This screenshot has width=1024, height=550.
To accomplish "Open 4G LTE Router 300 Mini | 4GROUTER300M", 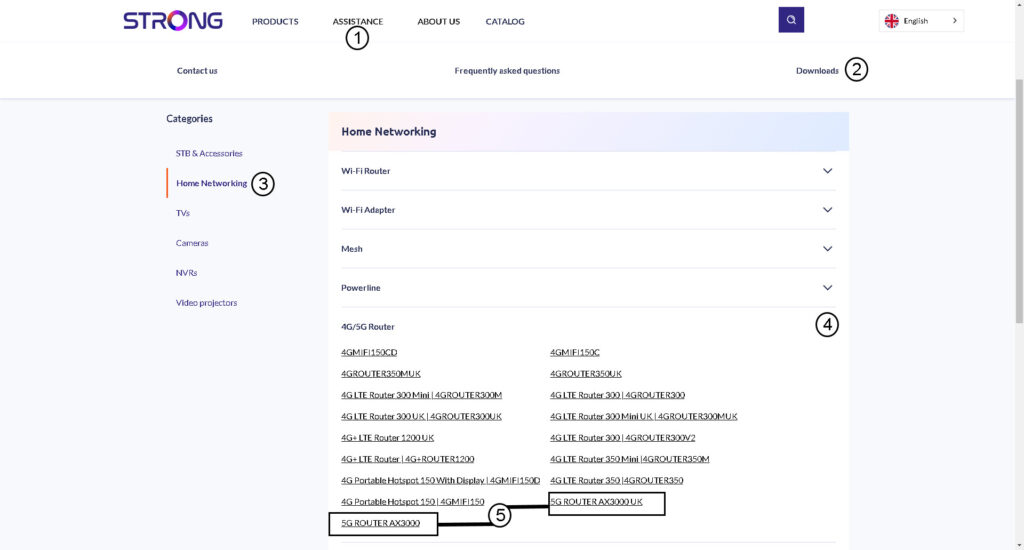I will coord(421,395).
